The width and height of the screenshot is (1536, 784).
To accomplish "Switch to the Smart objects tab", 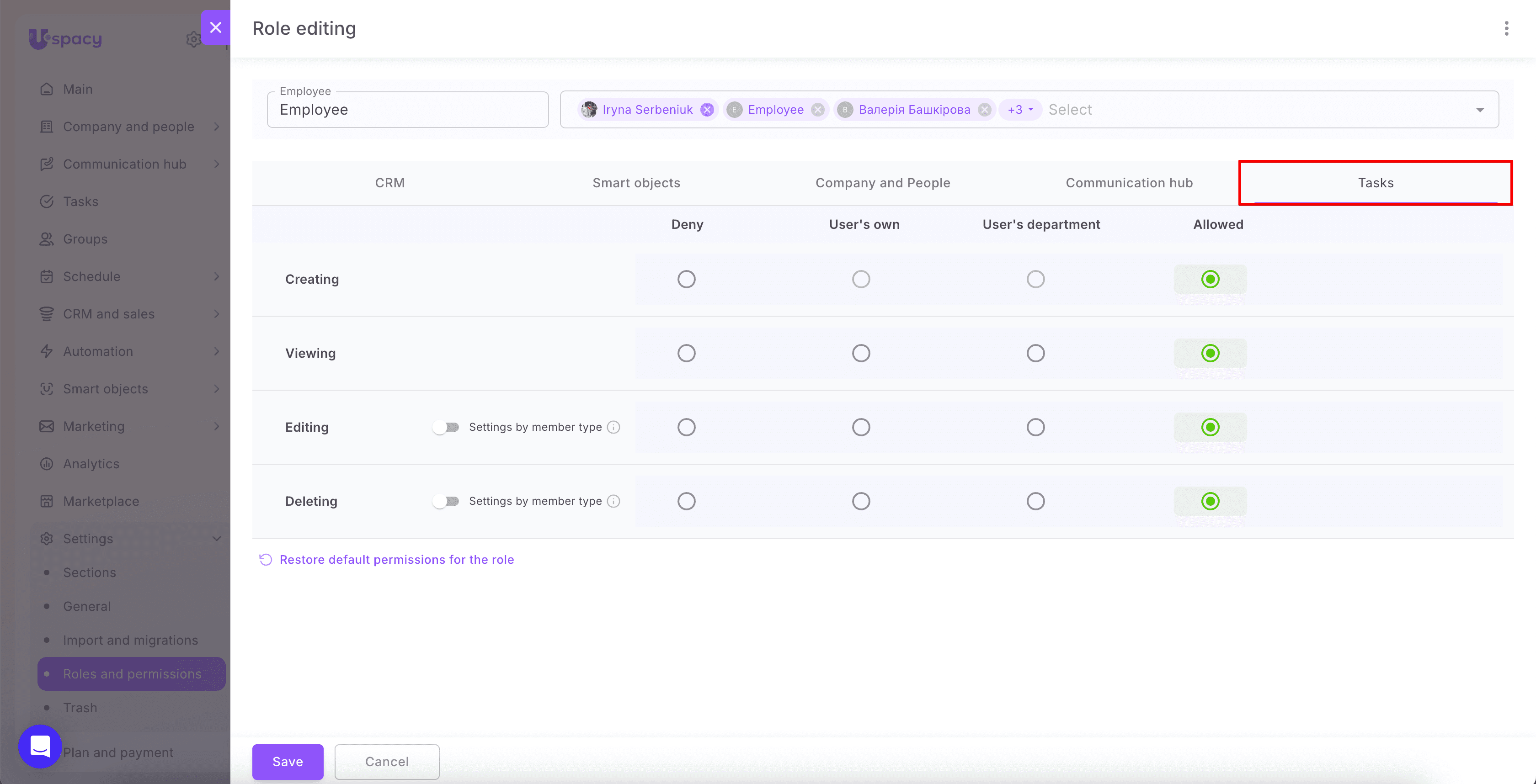I will (x=636, y=183).
